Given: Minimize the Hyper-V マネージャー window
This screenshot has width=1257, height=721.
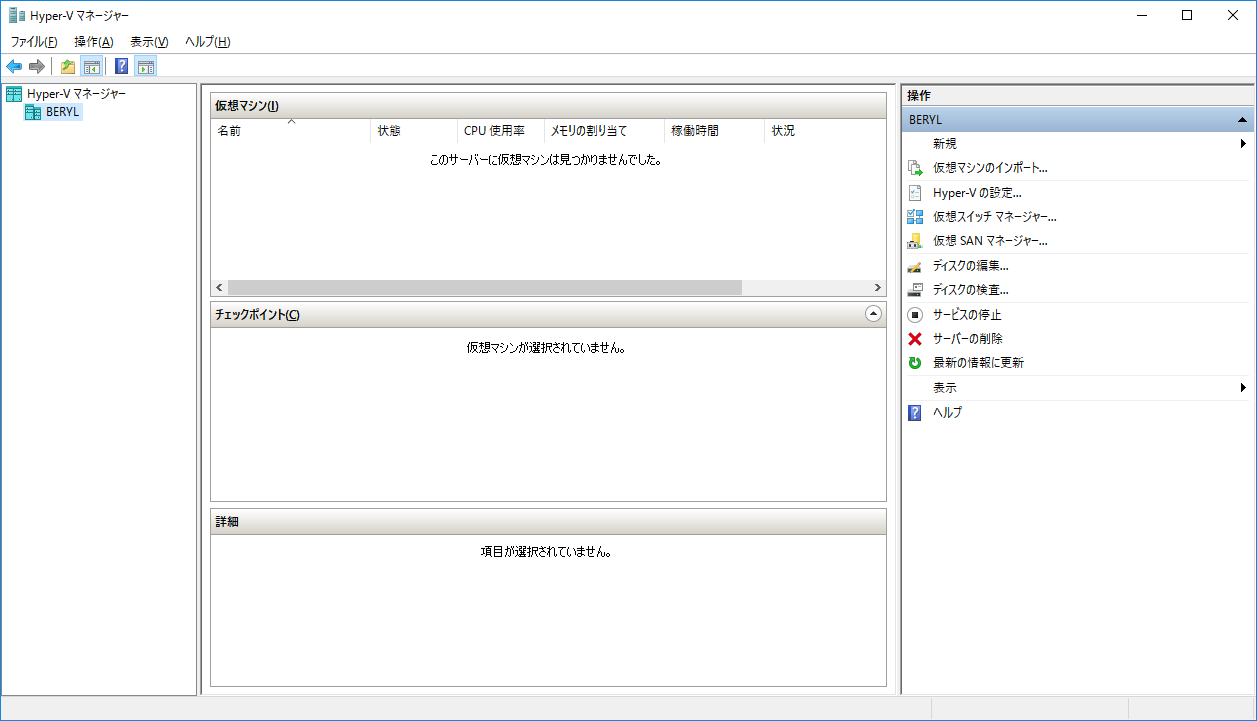Looking at the screenshot, I should coord(1142,15).
